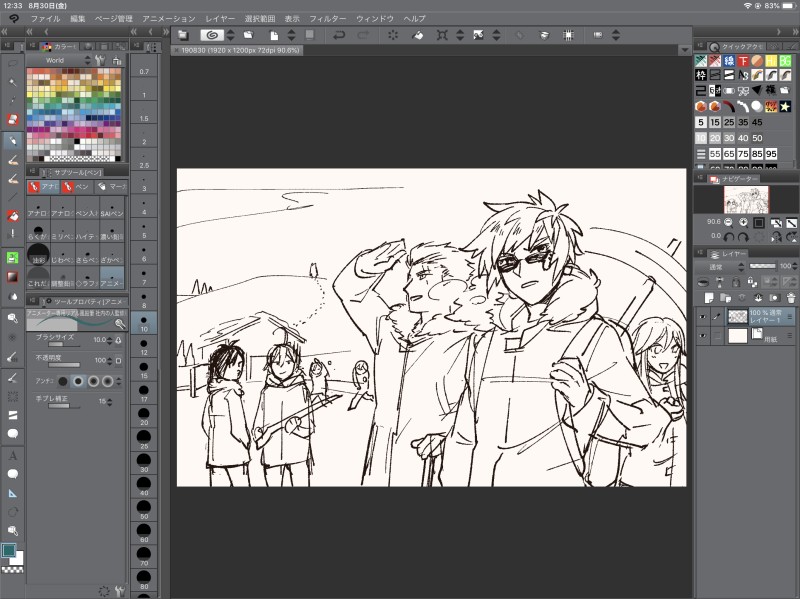
Task: Click the green BG icon in quick access
Action: (785, 61)
